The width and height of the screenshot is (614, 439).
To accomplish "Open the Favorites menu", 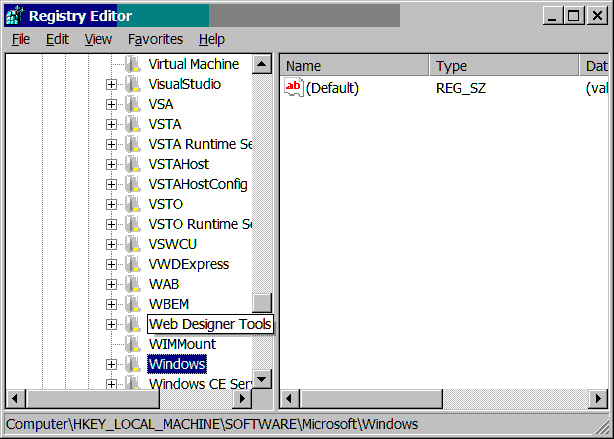I will point(155,39).
